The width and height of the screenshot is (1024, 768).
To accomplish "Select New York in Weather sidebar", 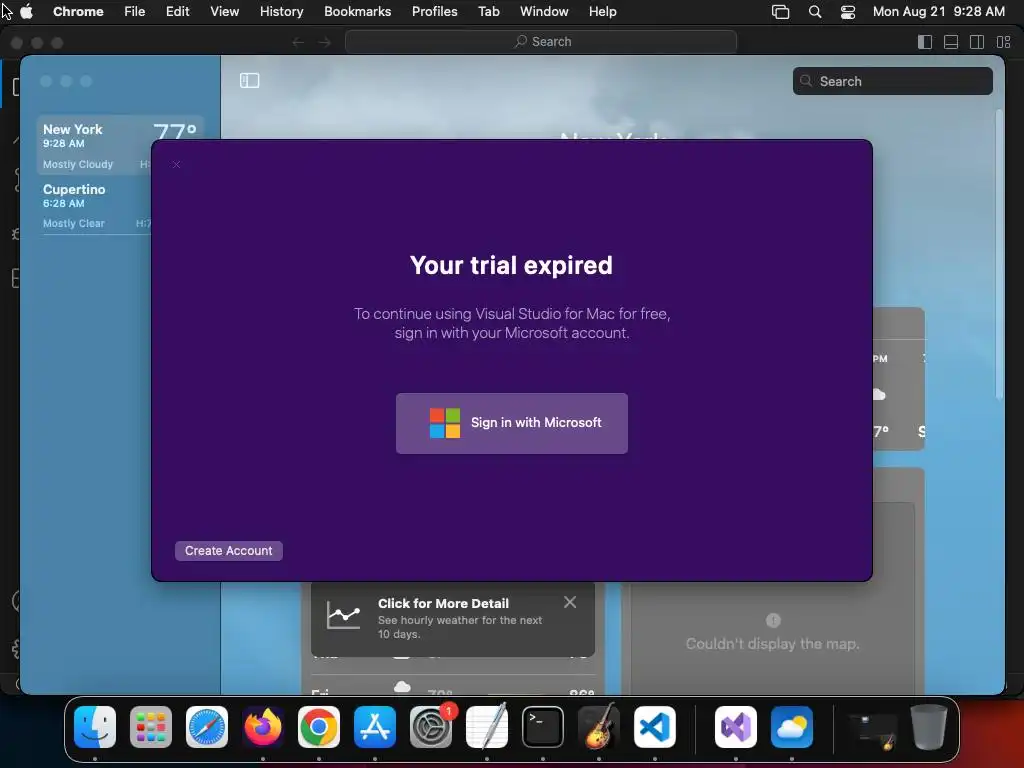I will pyautogui.click(x=120, y=145).
